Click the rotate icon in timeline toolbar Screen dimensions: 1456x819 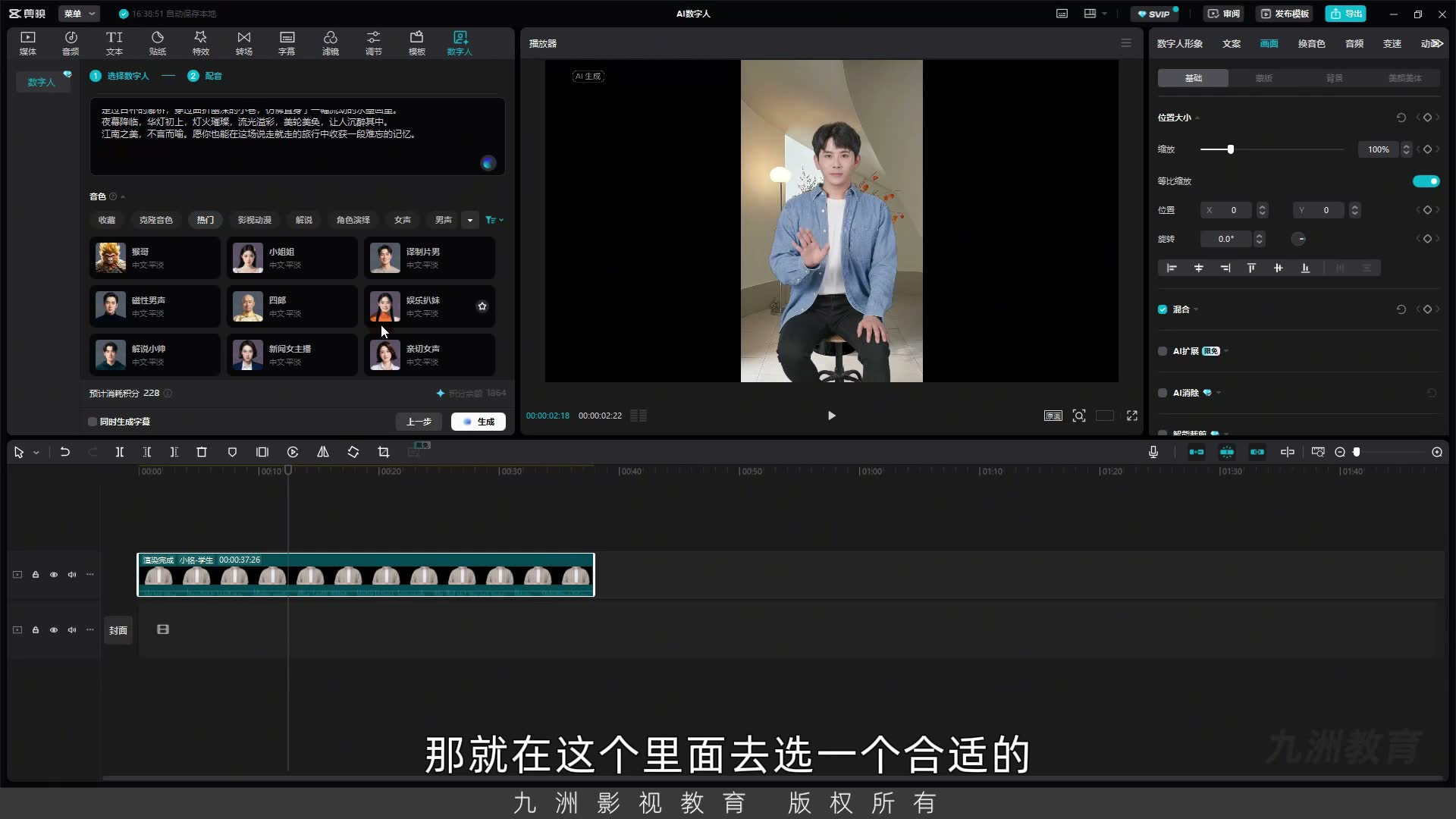click(353, 452)
